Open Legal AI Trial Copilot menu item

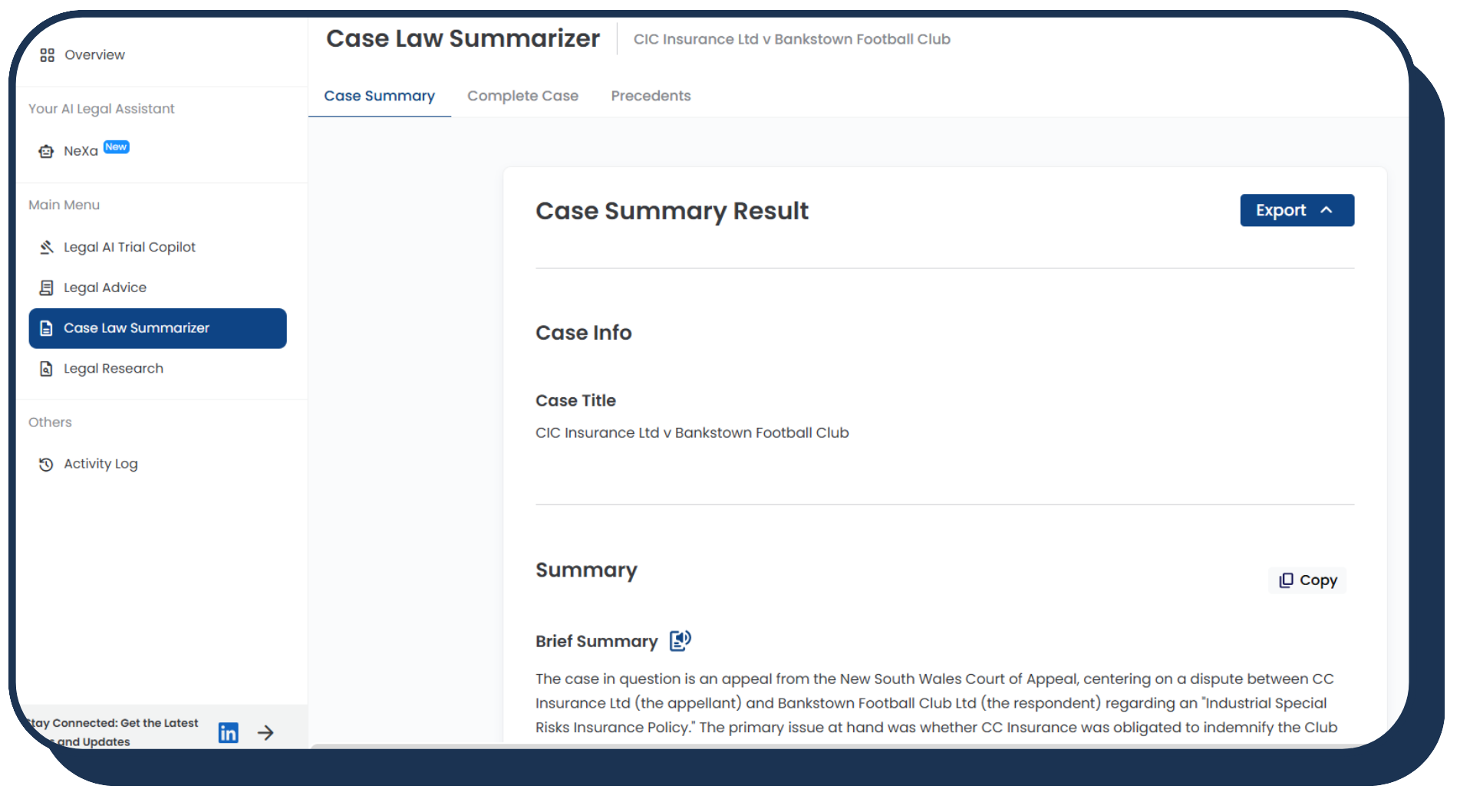tap(130, 247)
